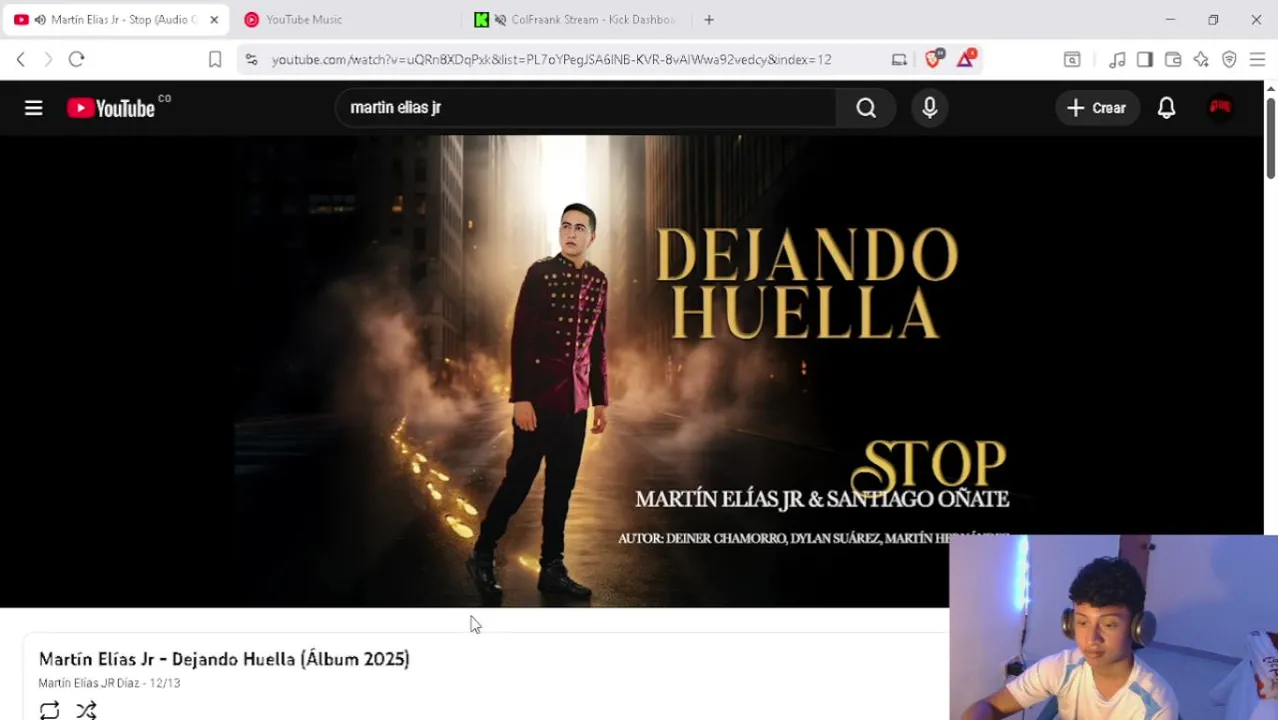Mute the audio icon on first tab
Viewport: 1278px width, 720px height.
[40, 20]
